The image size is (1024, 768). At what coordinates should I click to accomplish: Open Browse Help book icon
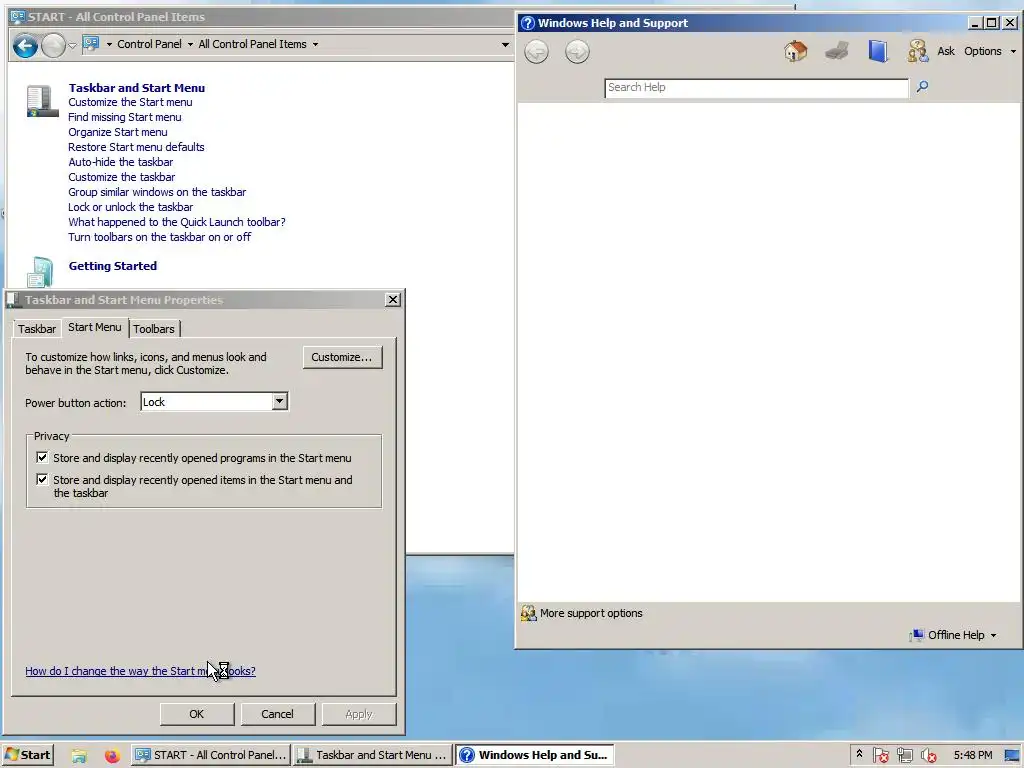878,51
